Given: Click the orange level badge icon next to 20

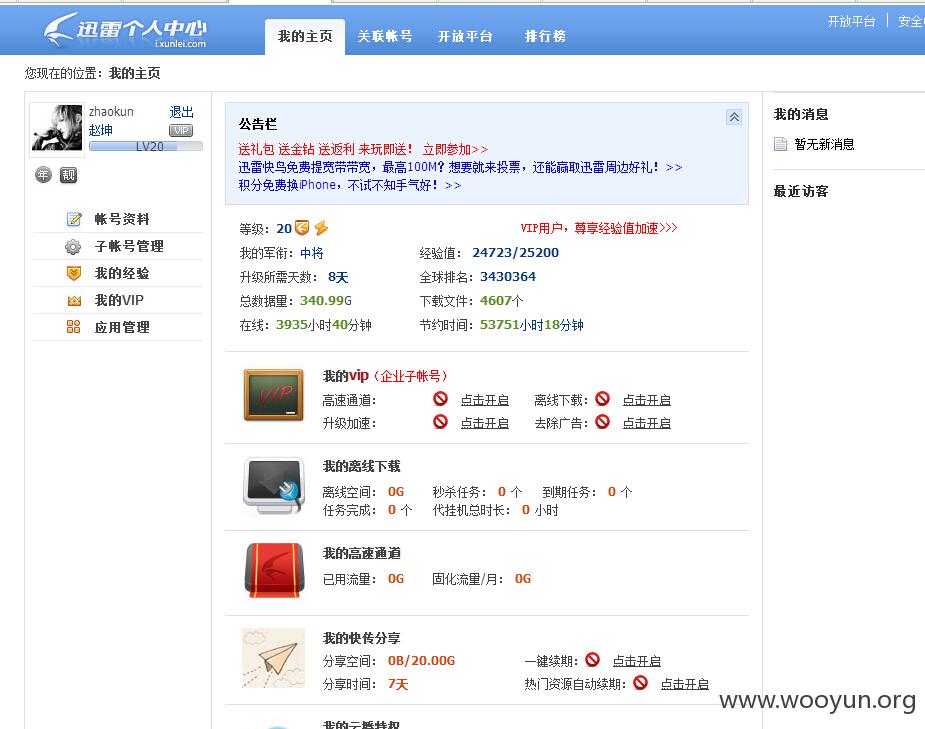Looking at the screenshot, I should tap(302, 228).
